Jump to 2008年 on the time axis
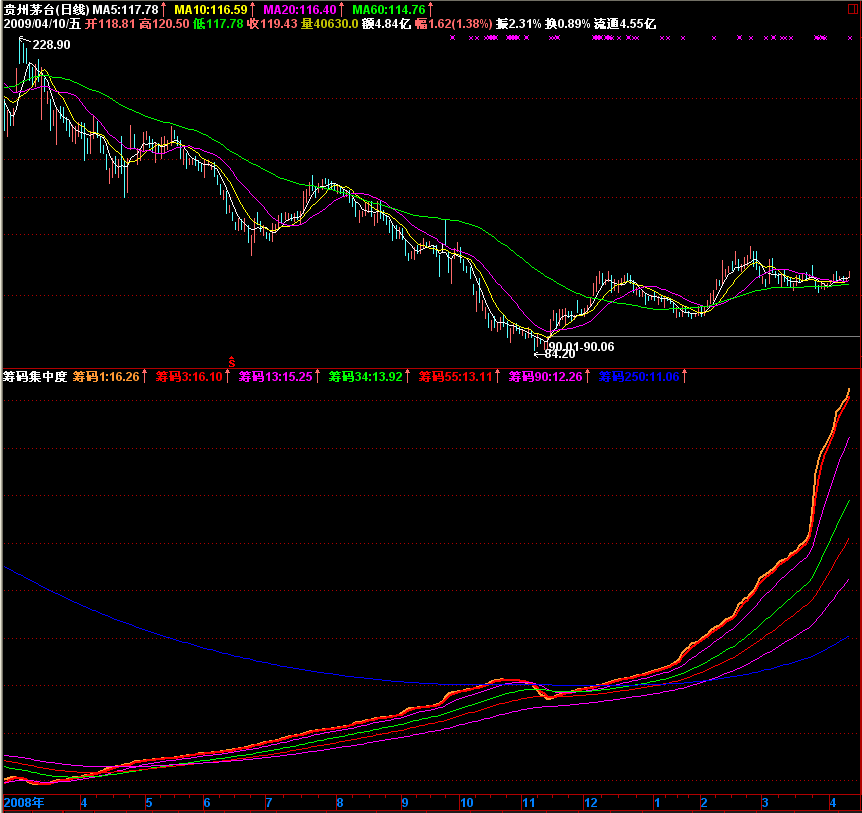Screen dimensions: 862x813 click(24, 802)
